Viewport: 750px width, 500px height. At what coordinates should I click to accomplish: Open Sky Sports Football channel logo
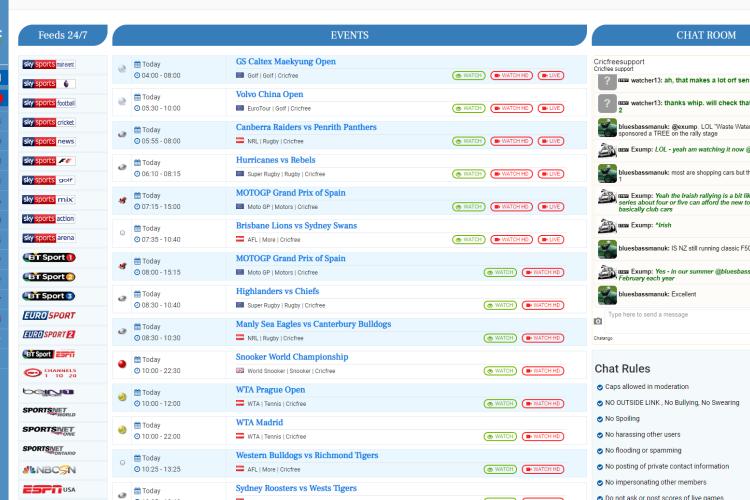pos(49,103)
